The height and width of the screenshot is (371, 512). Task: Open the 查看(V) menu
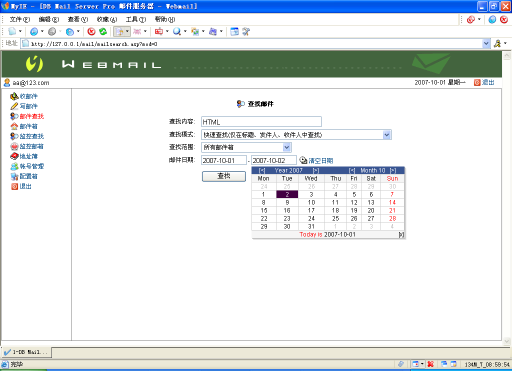(78, 19)
